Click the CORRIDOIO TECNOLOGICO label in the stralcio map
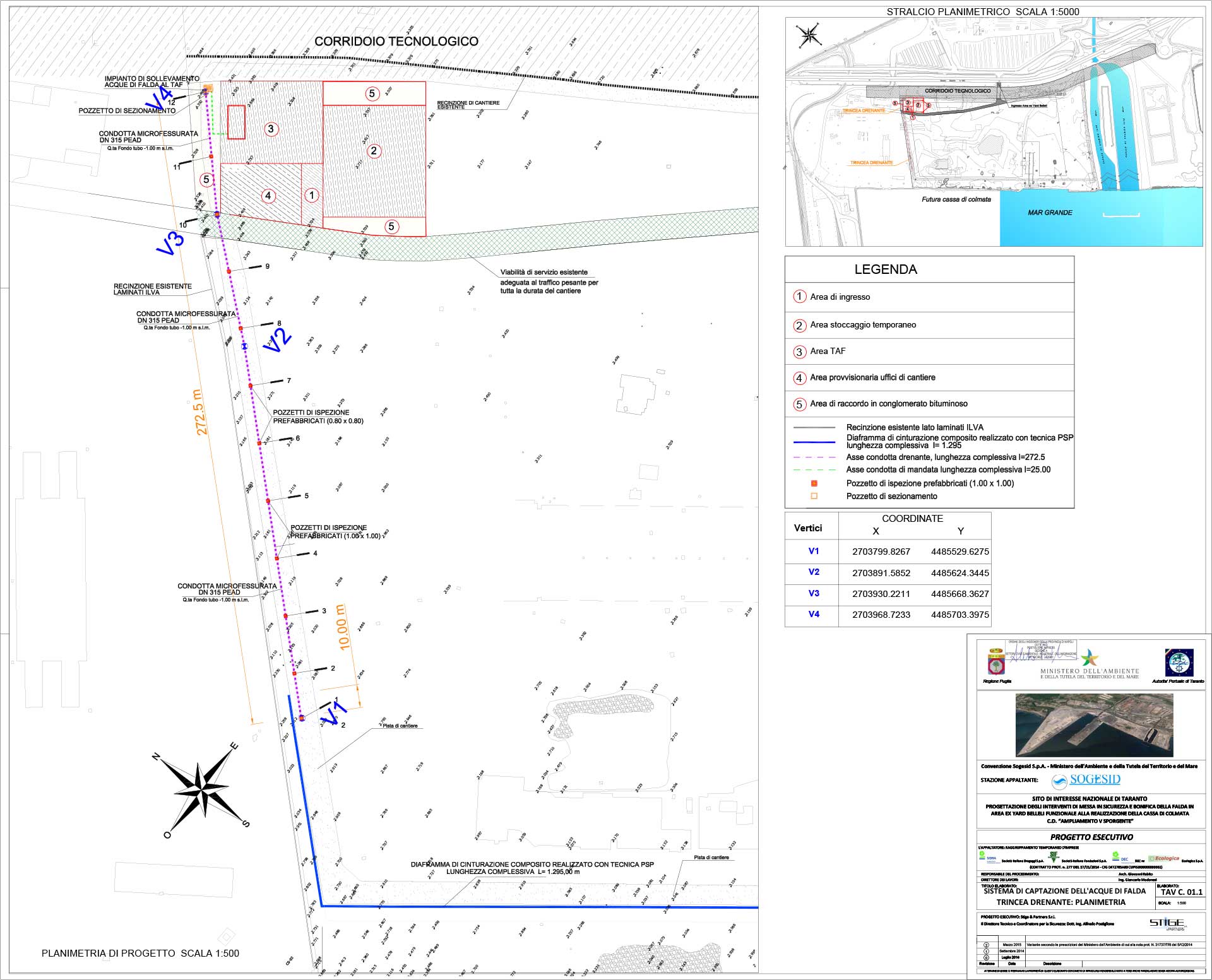 pyautogui.click(x=958, y=91)
